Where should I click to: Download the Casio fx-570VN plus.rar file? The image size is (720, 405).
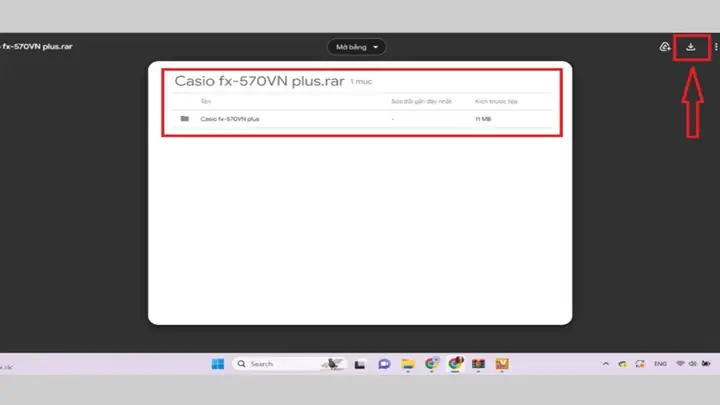pos(690,47)
